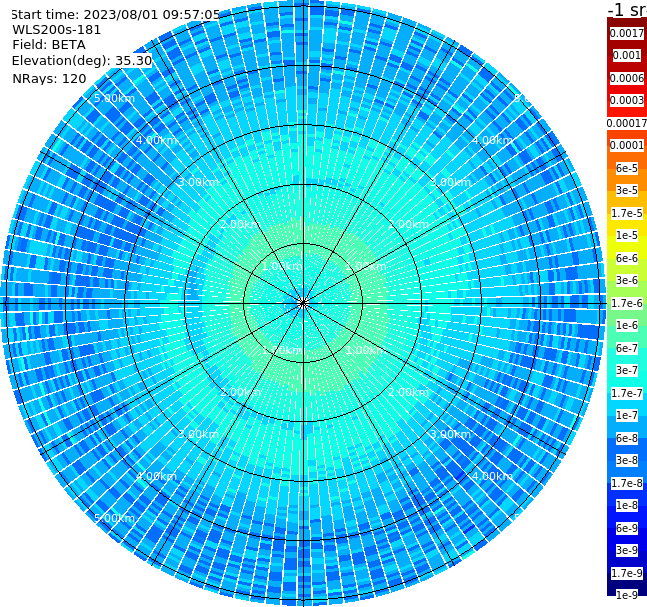Click the scan origin at plot center

pos(303,303)
